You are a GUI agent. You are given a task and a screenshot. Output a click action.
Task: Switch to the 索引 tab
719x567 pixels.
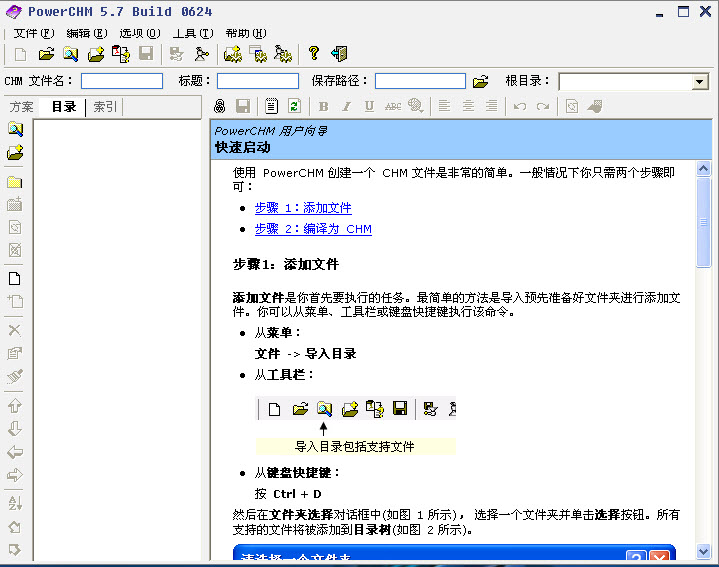pos(104,107)
